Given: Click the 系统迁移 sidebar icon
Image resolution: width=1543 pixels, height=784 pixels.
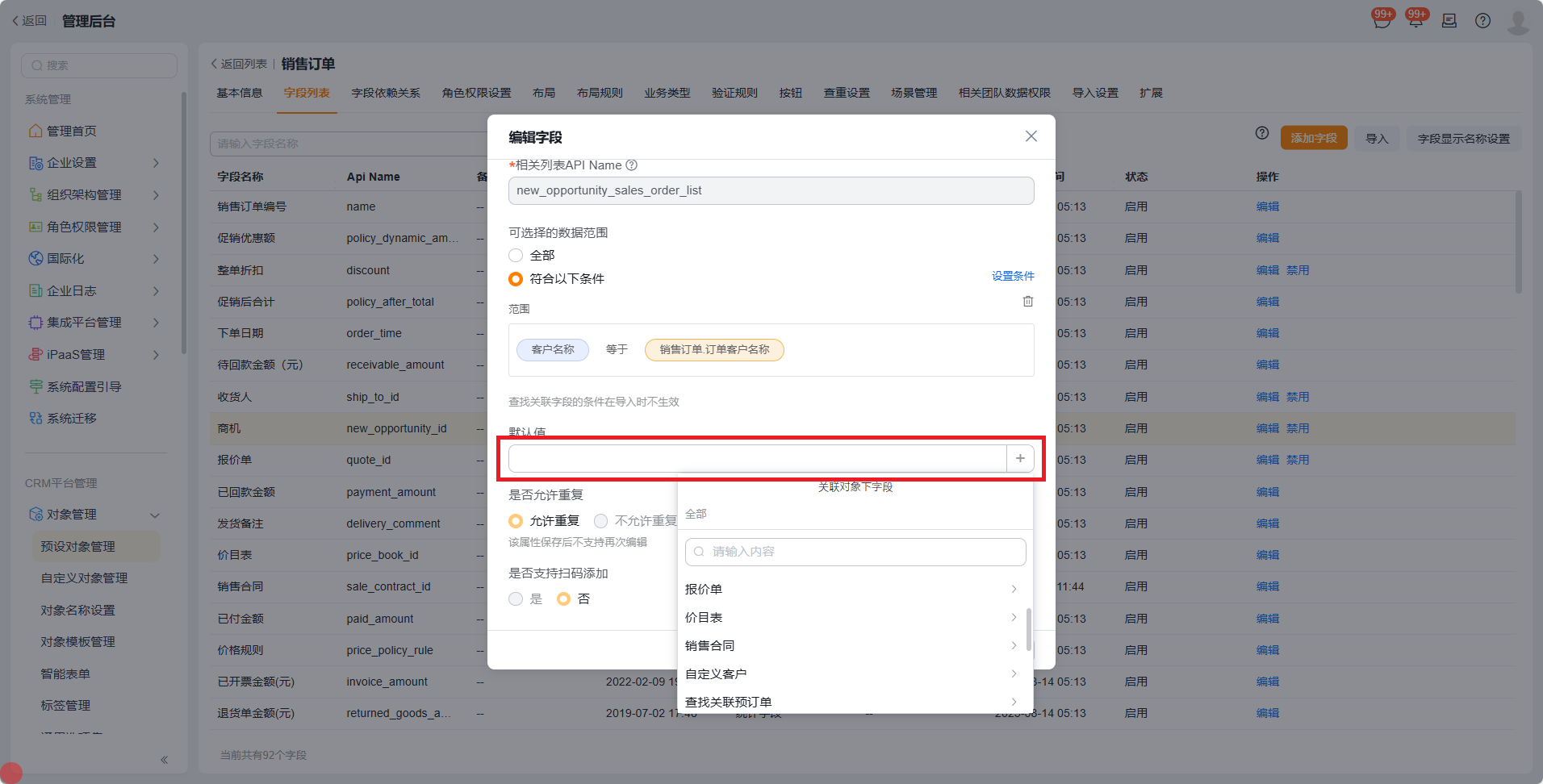Looking at the screenshot, I should (36, 418).
